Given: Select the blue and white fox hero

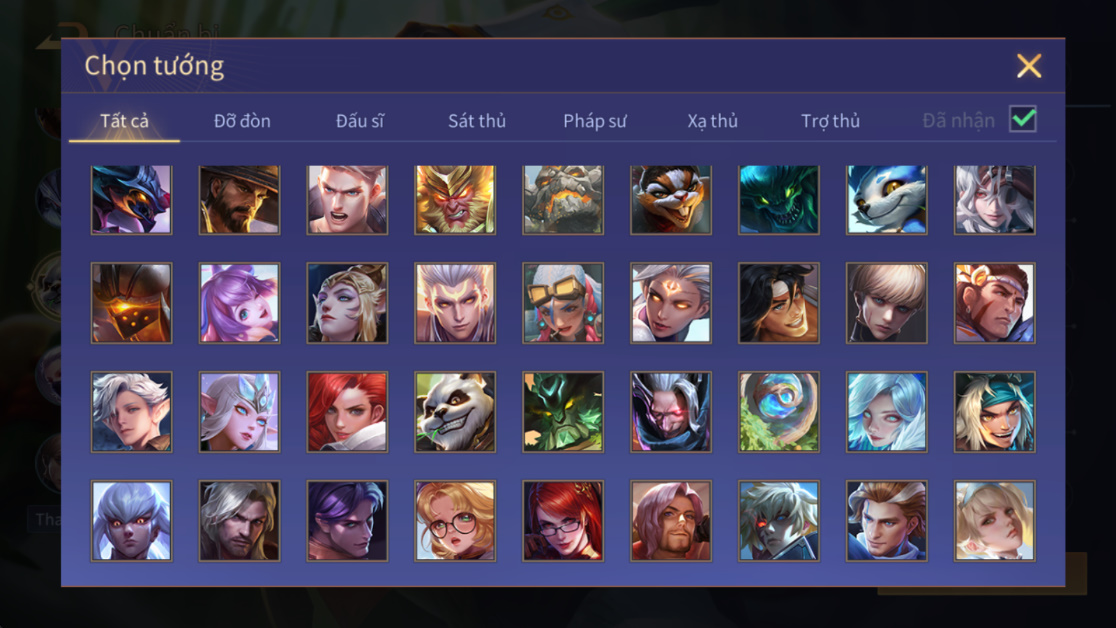Looking at the screenshot, I should [x=887, y=200].
